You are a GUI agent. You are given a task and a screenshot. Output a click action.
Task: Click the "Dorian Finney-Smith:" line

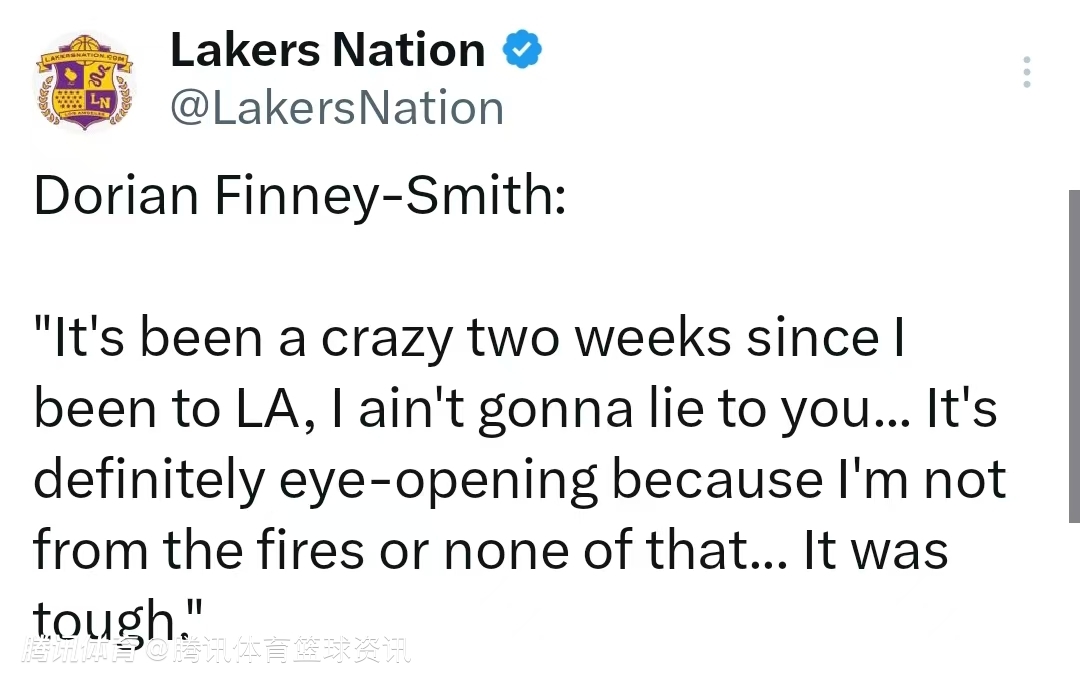pos(300,197)
